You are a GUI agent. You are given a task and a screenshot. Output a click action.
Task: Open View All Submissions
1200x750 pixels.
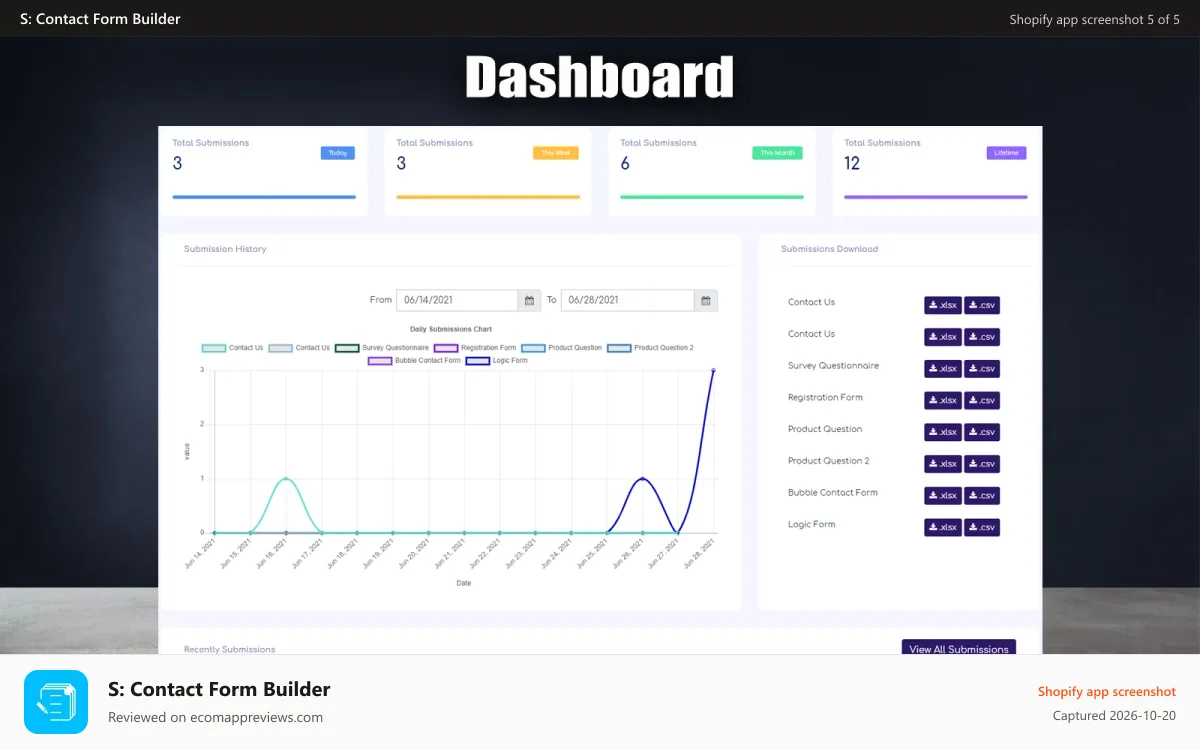959,648
